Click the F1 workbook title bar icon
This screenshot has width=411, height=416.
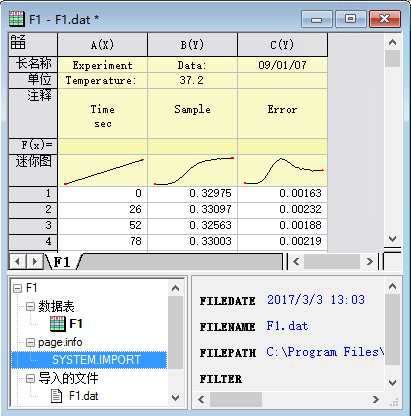click(x=16, y=19)
